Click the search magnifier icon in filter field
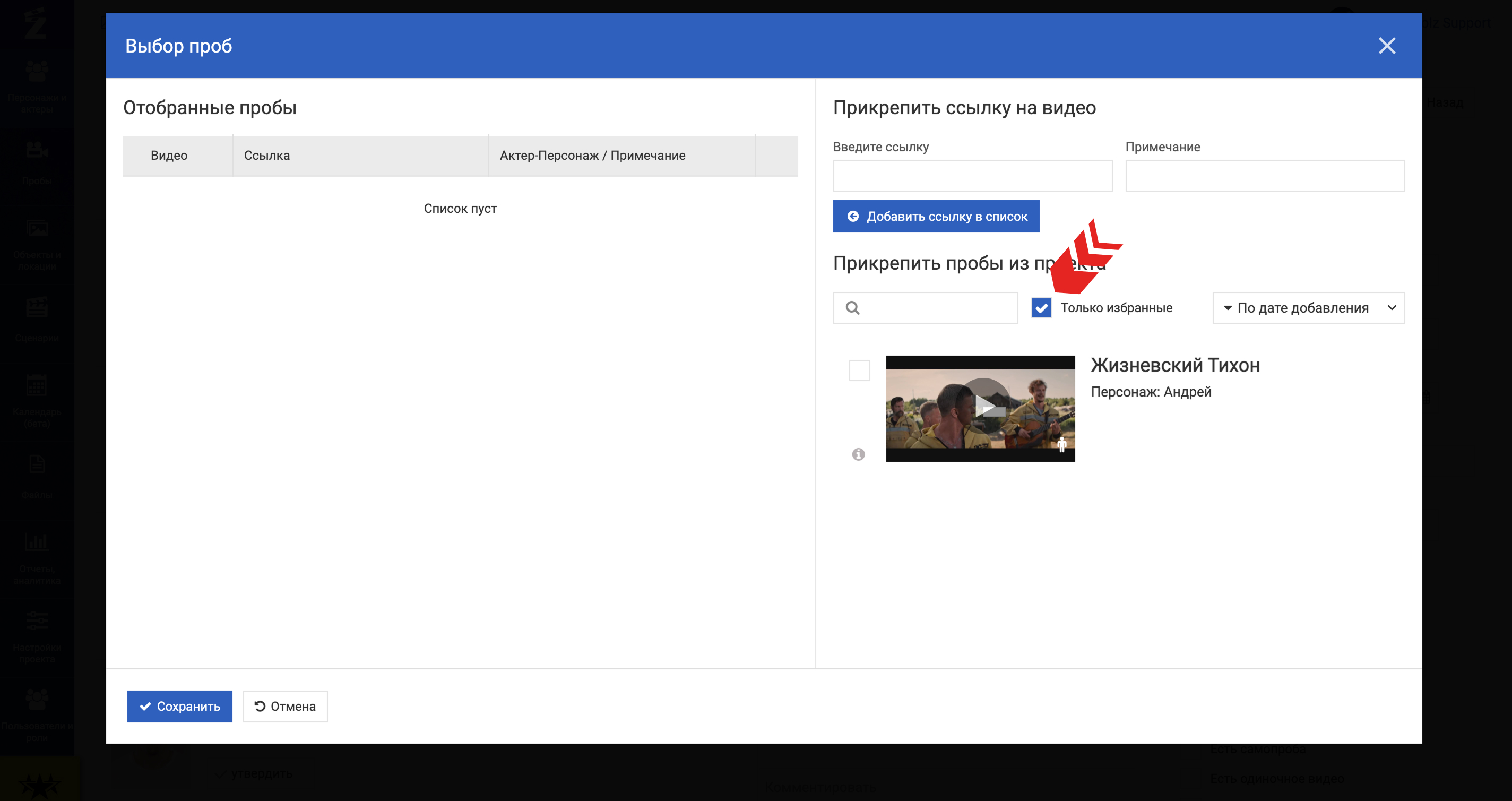This screenshot has height=801, width=1512. [x=852, y=308]
